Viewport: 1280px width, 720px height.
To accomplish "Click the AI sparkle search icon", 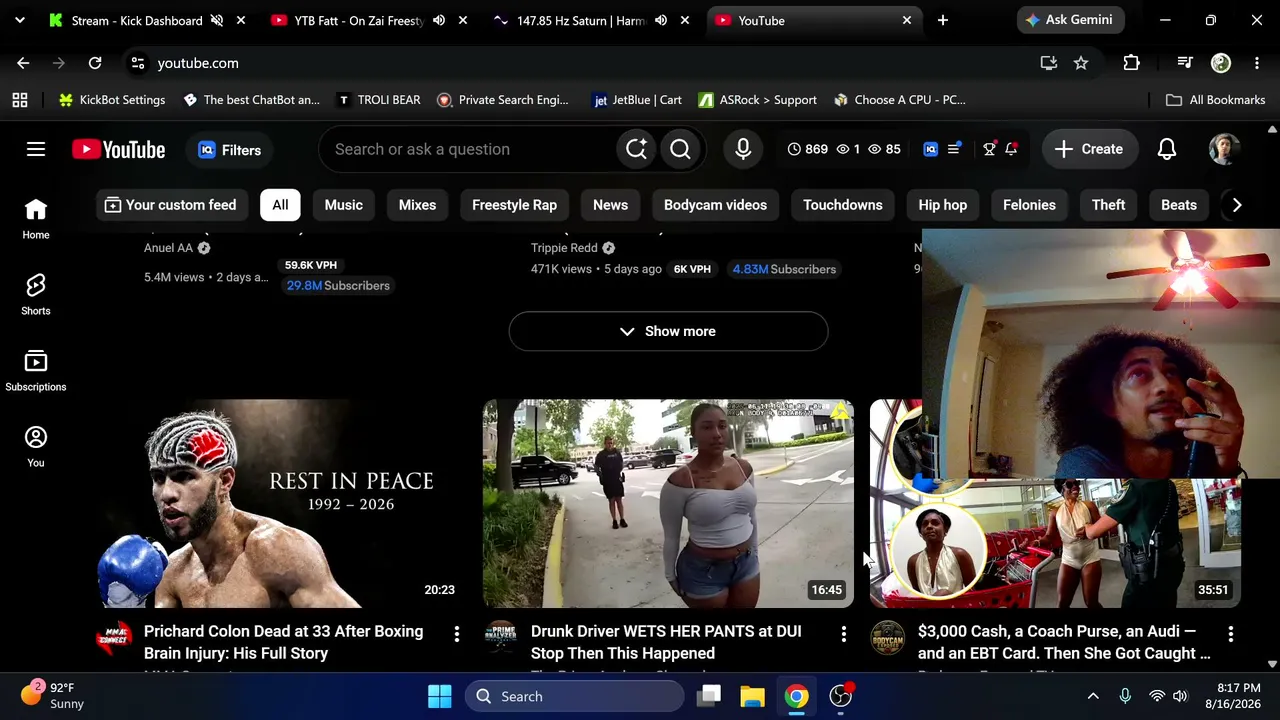I will coord(636,149).
